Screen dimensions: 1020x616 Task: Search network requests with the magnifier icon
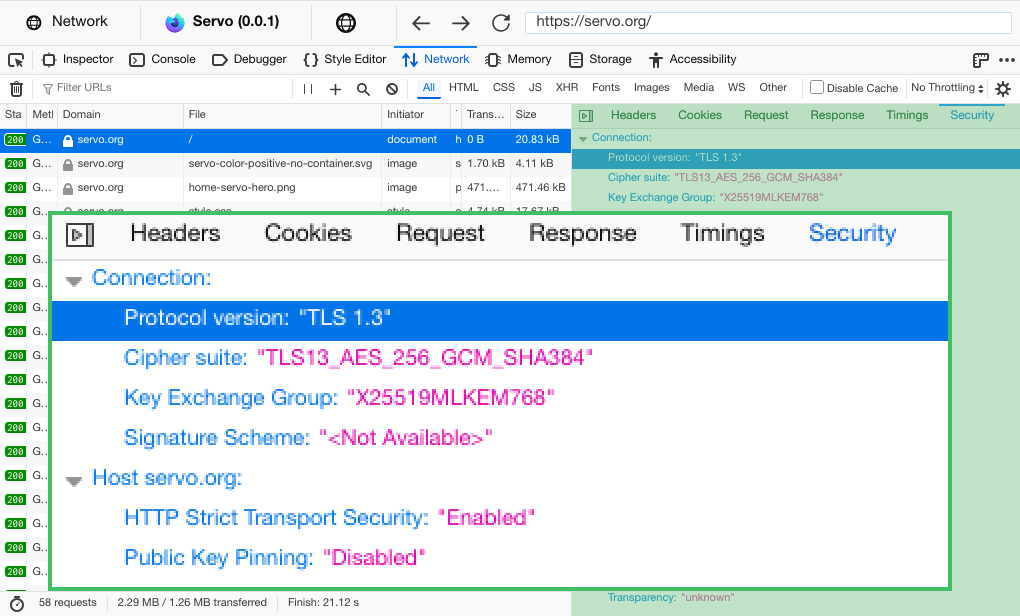point(362,88)
